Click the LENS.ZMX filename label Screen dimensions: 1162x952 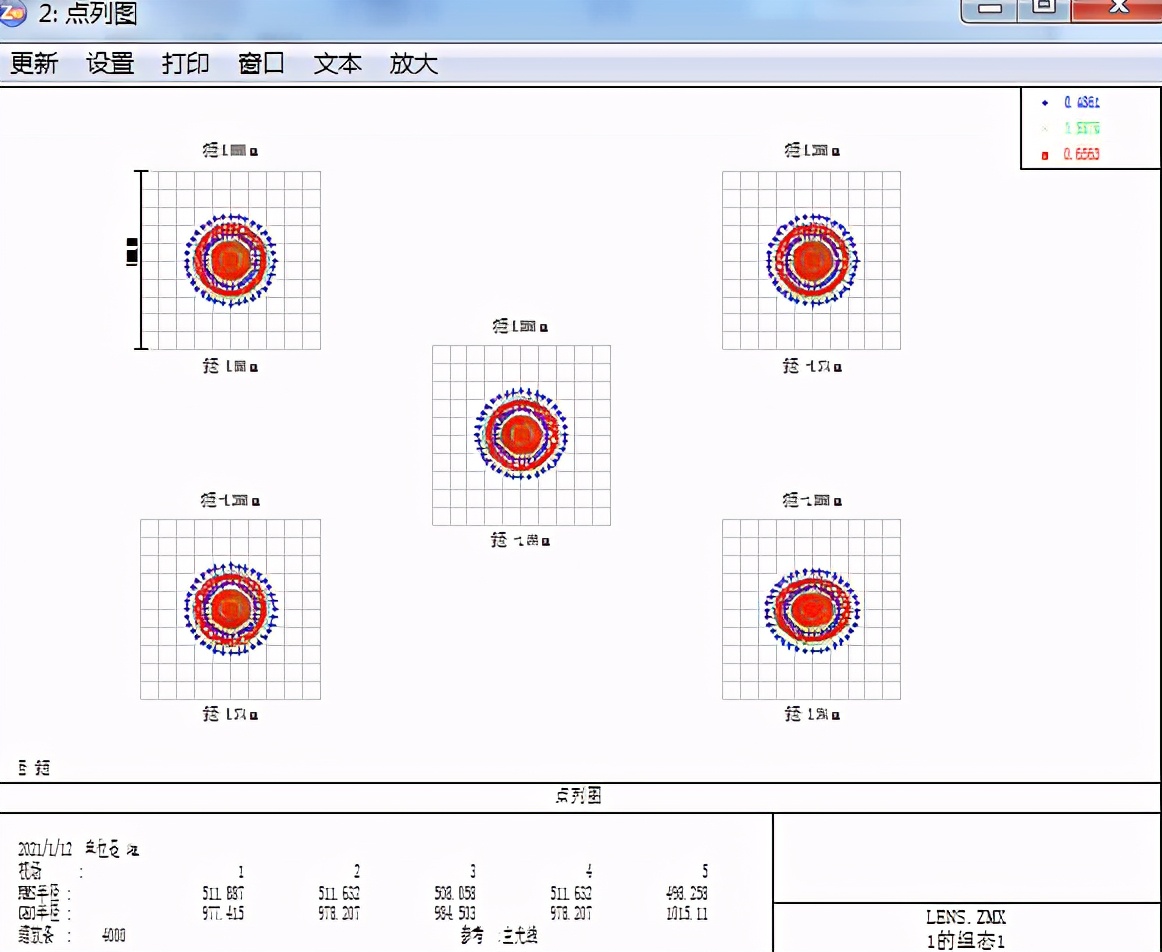966,916
